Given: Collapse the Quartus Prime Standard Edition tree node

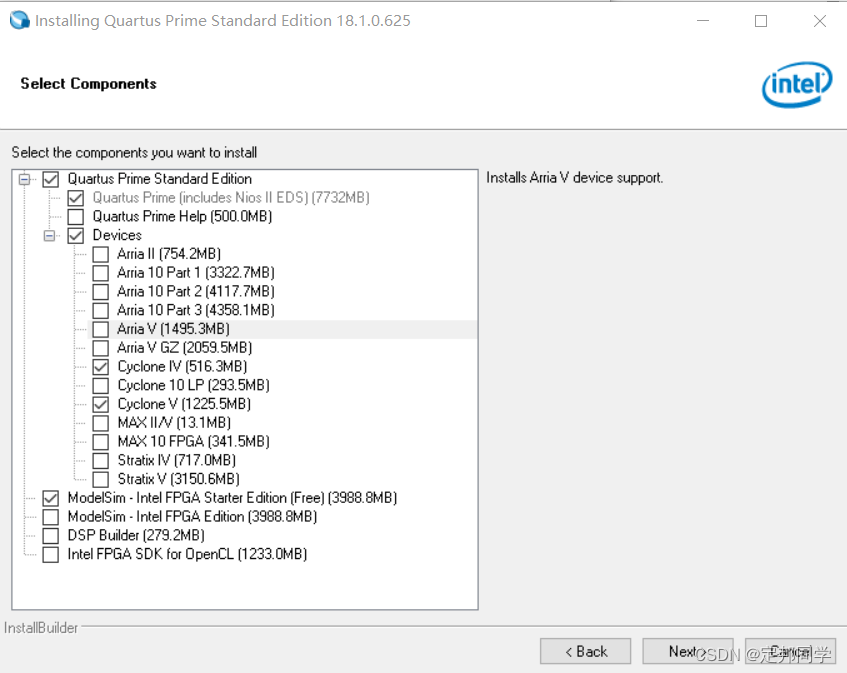Looking at the screenshot, I should tap(24, 179).
